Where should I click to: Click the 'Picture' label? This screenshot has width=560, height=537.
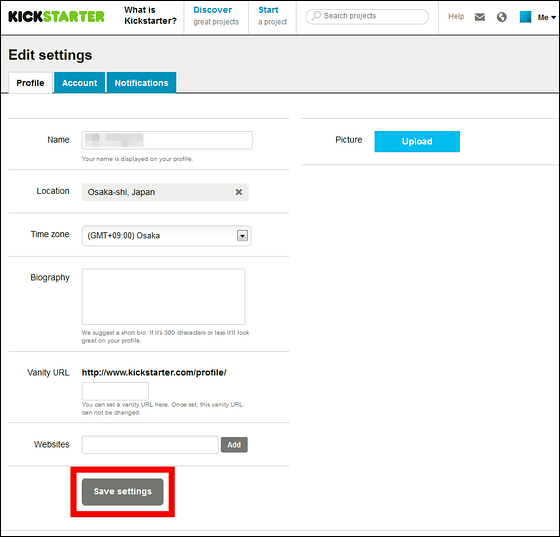click(349, 140)
